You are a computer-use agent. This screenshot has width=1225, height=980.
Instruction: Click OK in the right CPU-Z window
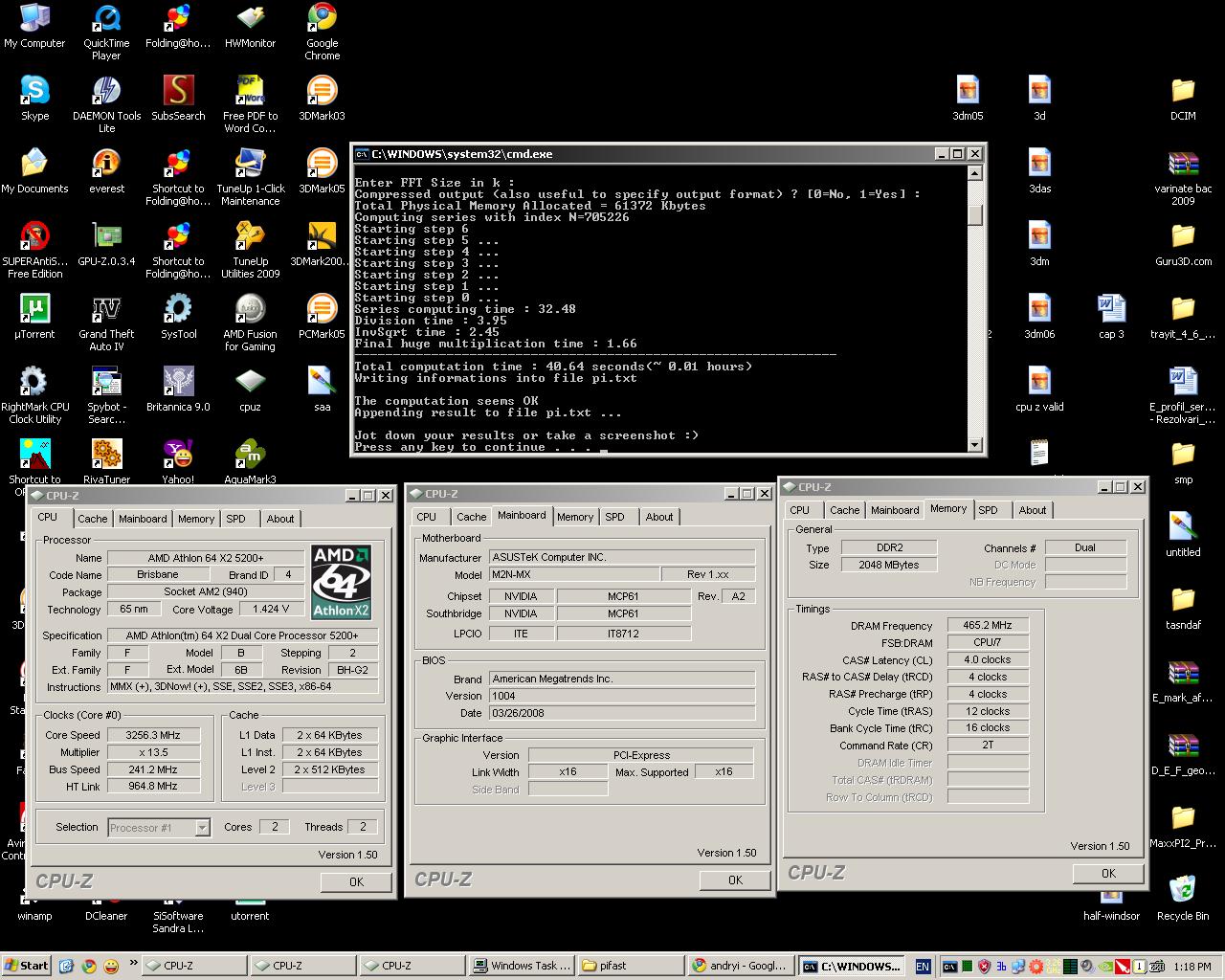click(x=1108, y=873)
